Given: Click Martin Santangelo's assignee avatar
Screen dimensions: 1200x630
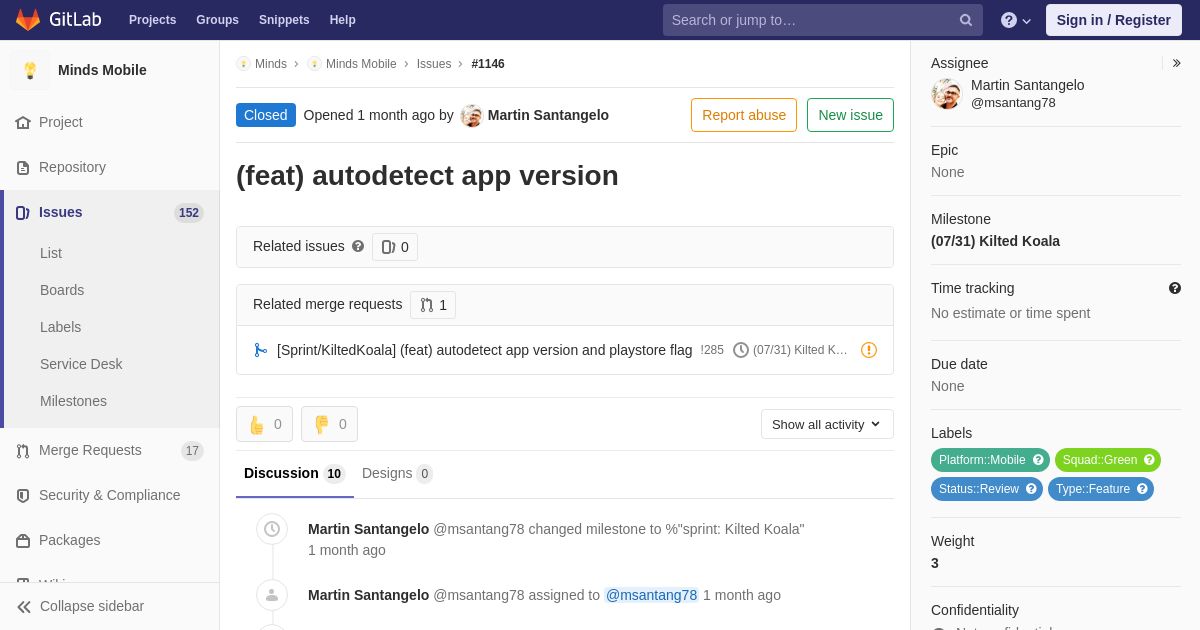Looking at the screenshot, I should [x=946, y=94].
